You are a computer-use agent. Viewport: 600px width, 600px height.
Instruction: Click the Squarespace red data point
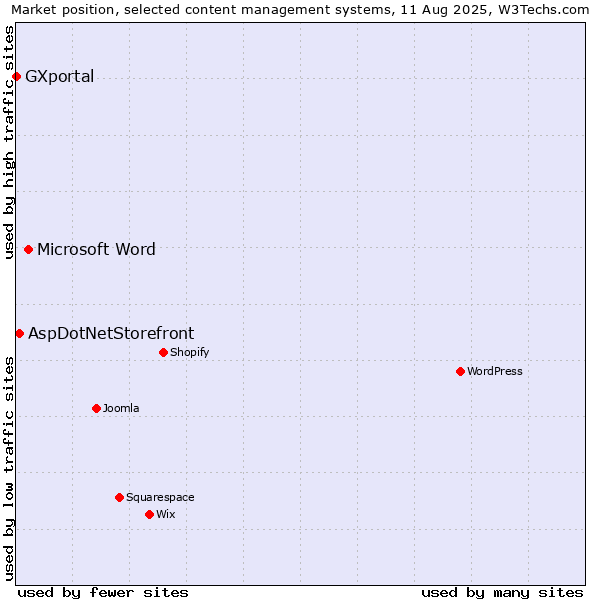[x=119, y=497]
